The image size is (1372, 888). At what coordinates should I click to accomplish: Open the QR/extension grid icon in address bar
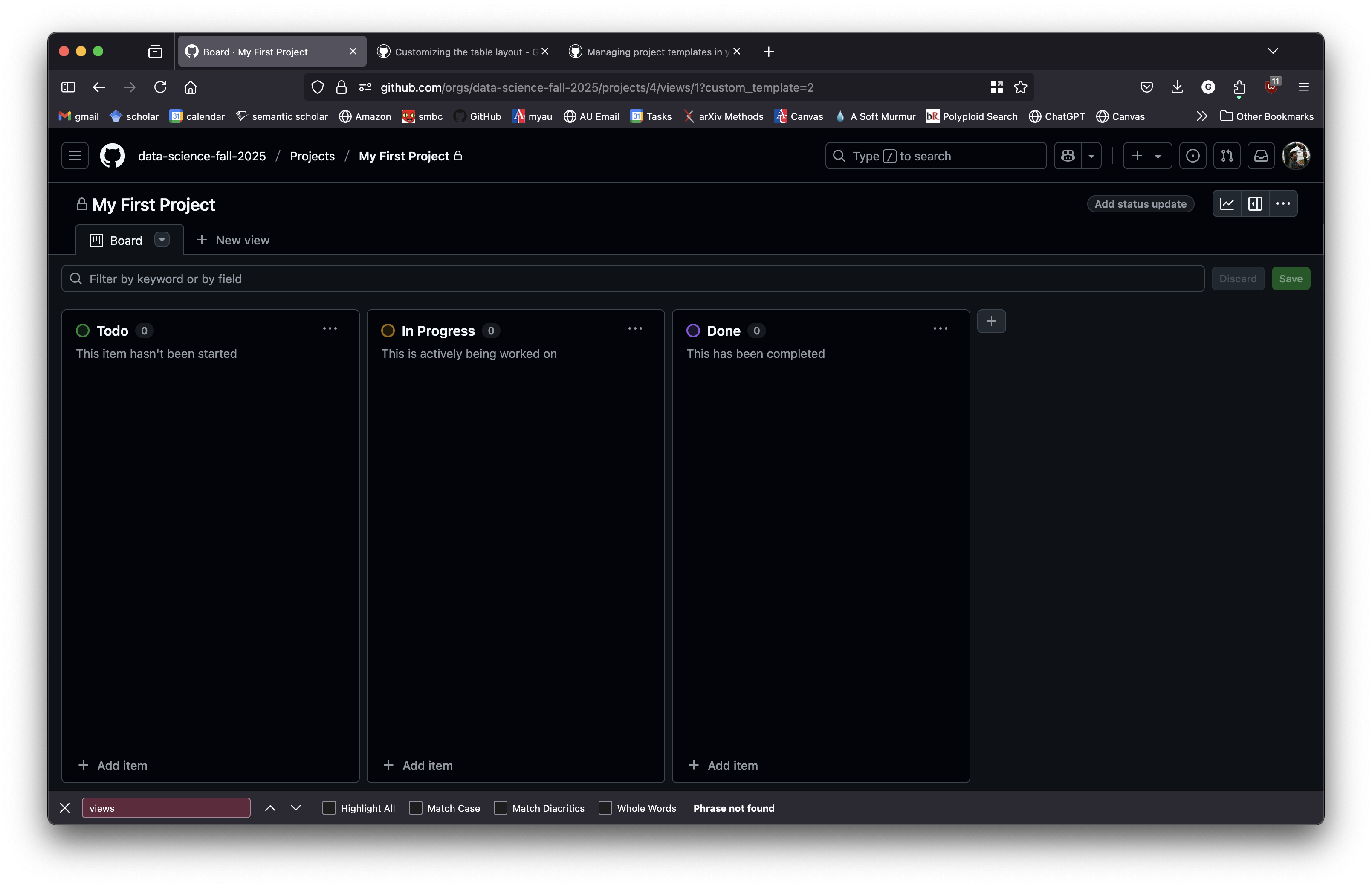click(996, 87)
